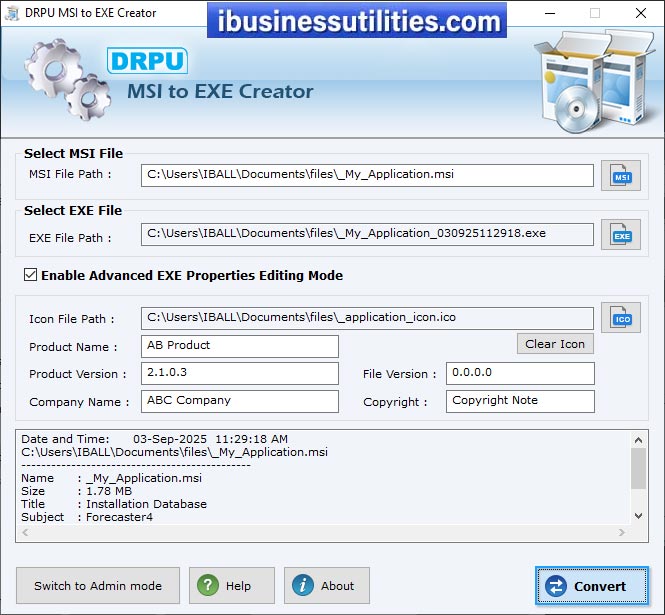
Task: Edit the Product Name field
Action: pyautogui.click(x=240, y=346)
